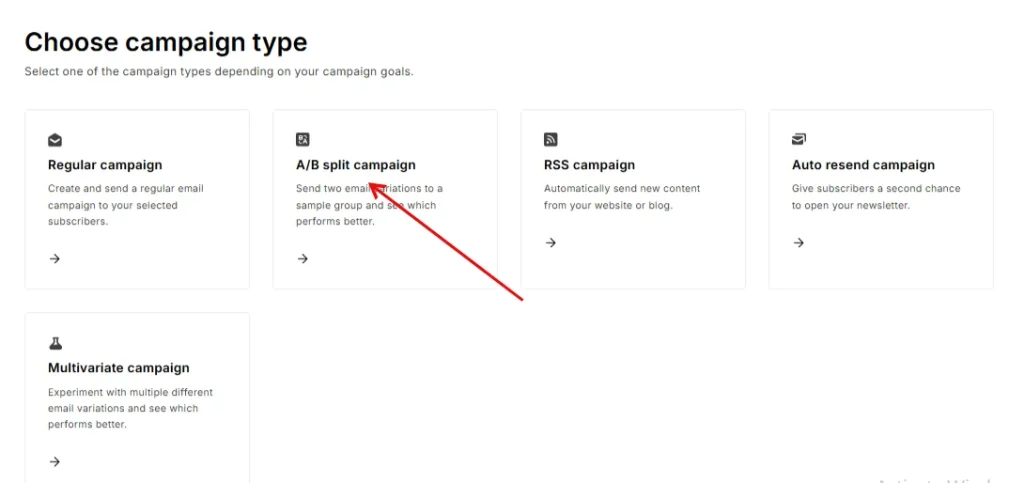Open the RSS campaign title
Viewport: 1024px width, 483px height.
(x=589, y=165)
